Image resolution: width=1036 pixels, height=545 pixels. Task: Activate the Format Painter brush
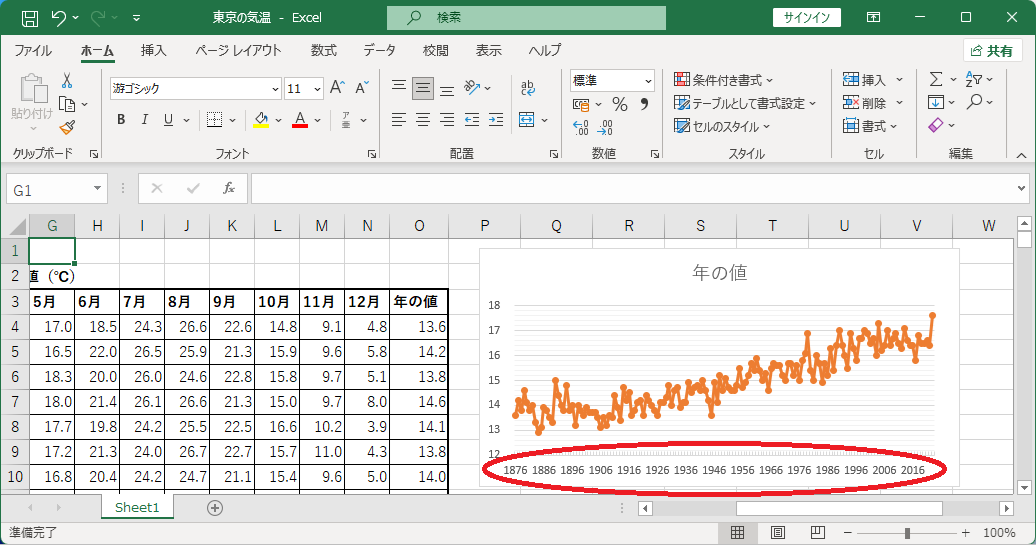67,127
